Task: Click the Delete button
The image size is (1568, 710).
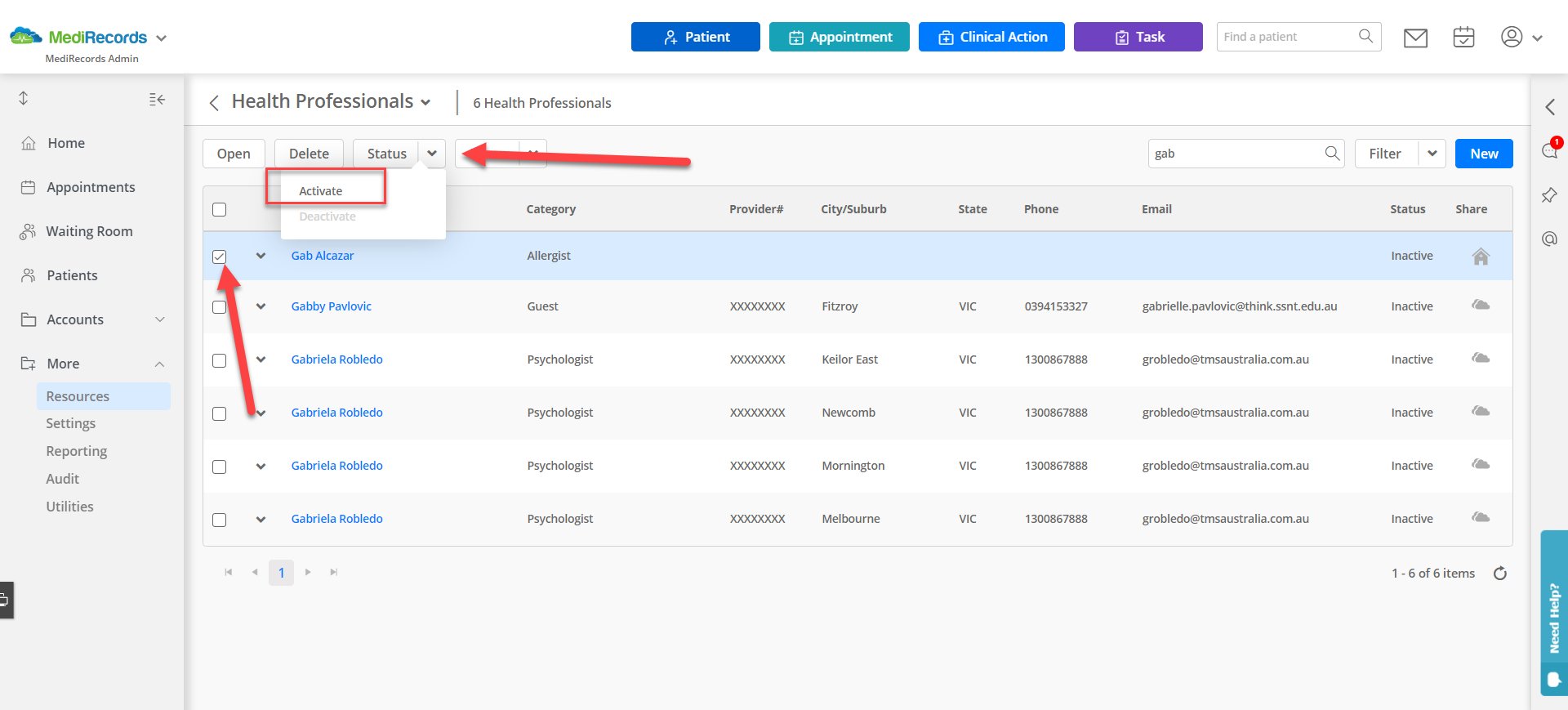Action: 309,154
